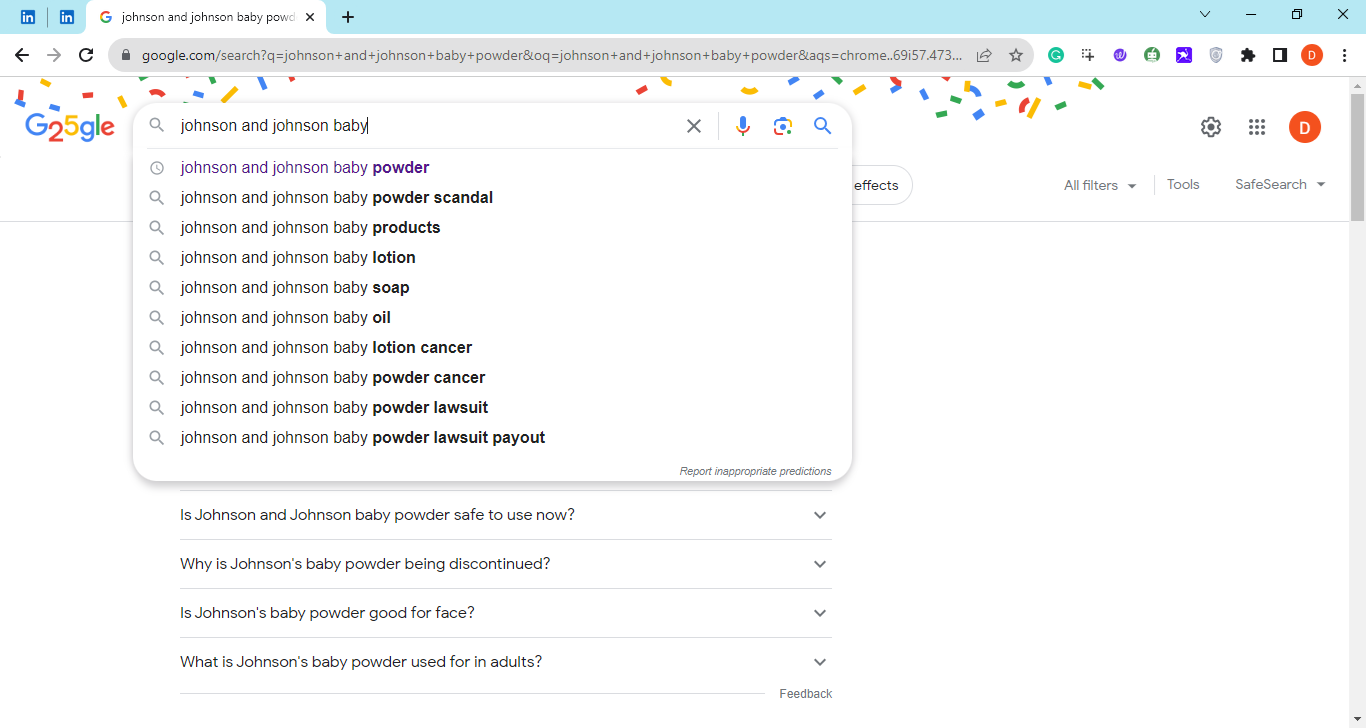Expand 'safe to use now' question
1366x728 pixels.
click(506, 515)
